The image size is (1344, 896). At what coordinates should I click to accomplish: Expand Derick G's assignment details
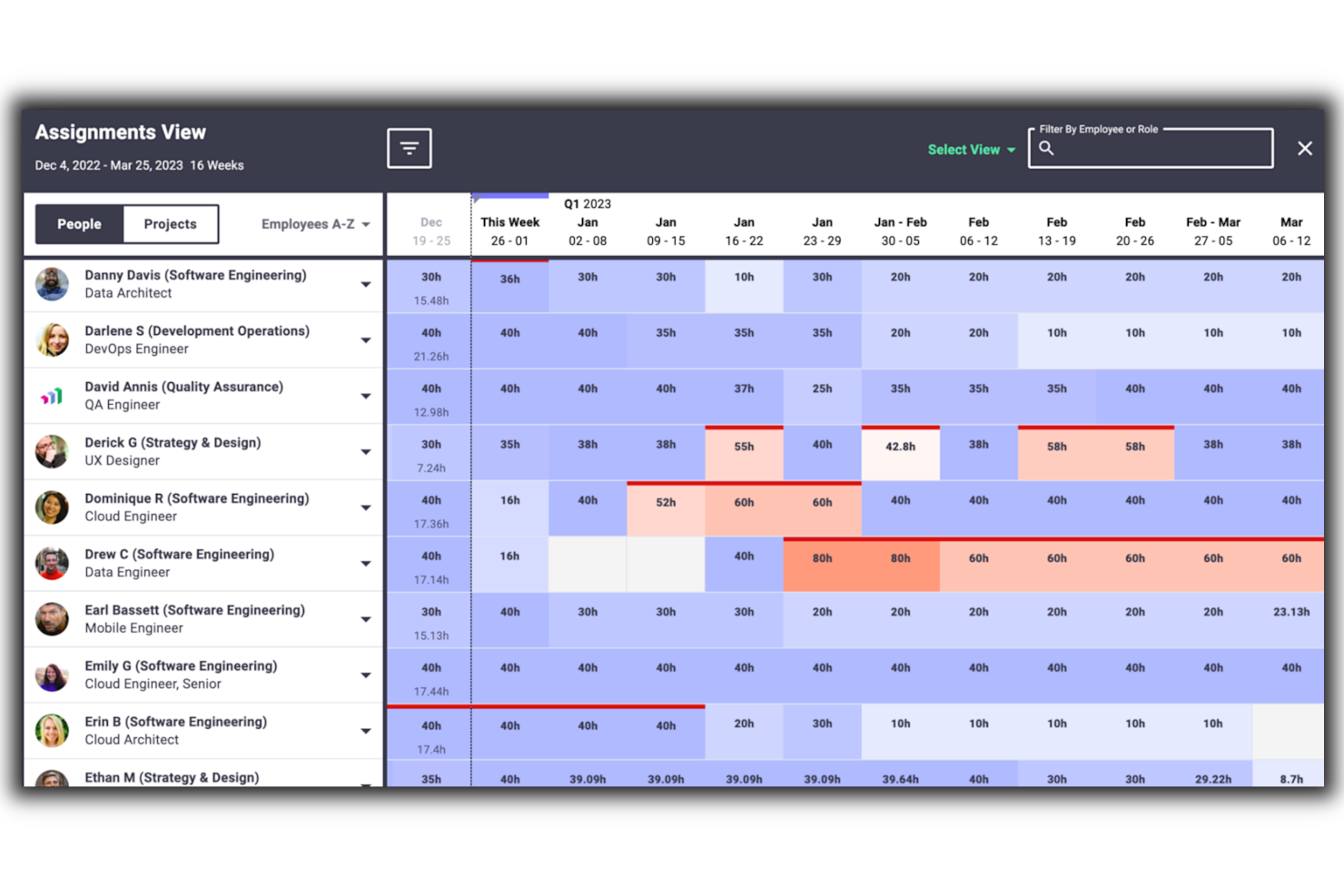coord(366,451)
